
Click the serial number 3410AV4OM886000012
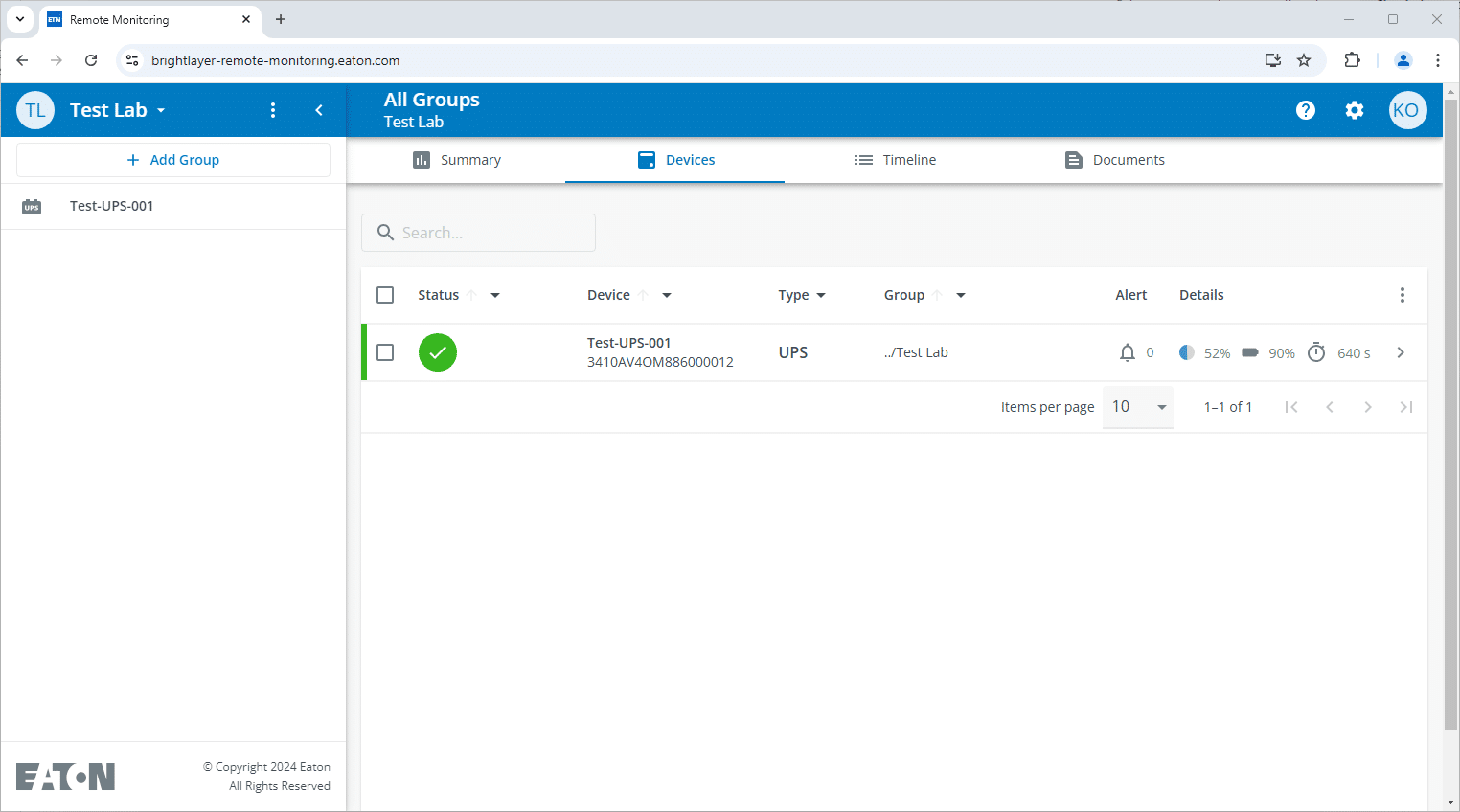pos(660,362)
